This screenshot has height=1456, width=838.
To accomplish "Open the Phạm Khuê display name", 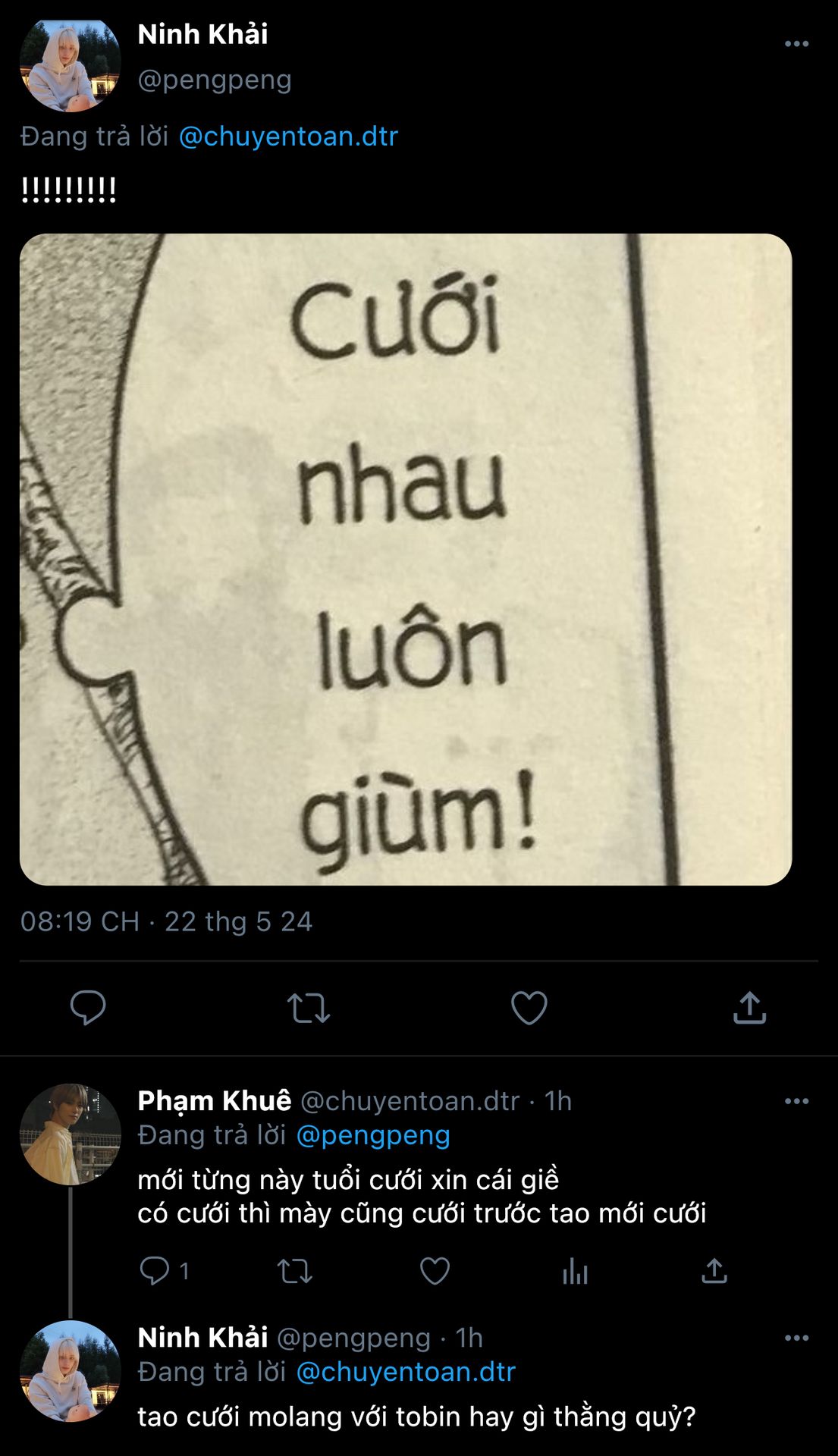I will pos(215,1101).
